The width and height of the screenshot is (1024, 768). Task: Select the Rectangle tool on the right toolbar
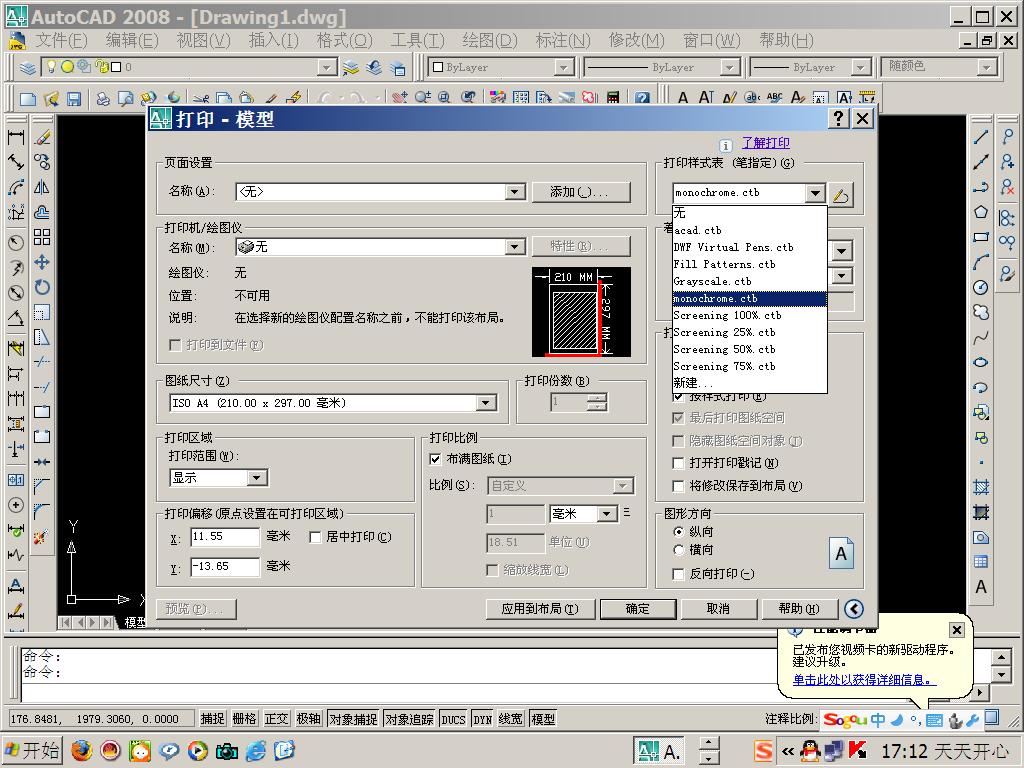click(981, 237)
